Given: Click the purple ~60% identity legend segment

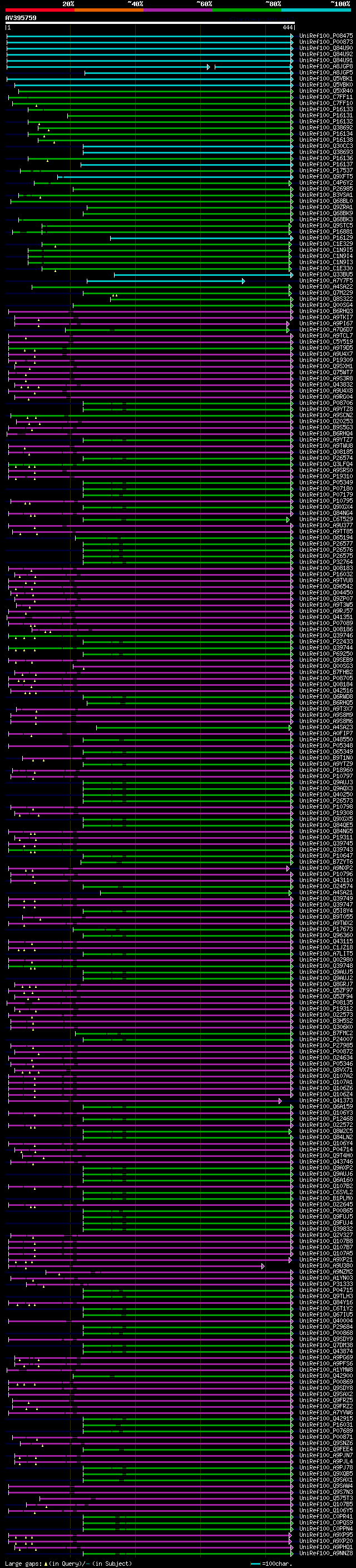Looking at the screenshot, I should coord(179,10).
